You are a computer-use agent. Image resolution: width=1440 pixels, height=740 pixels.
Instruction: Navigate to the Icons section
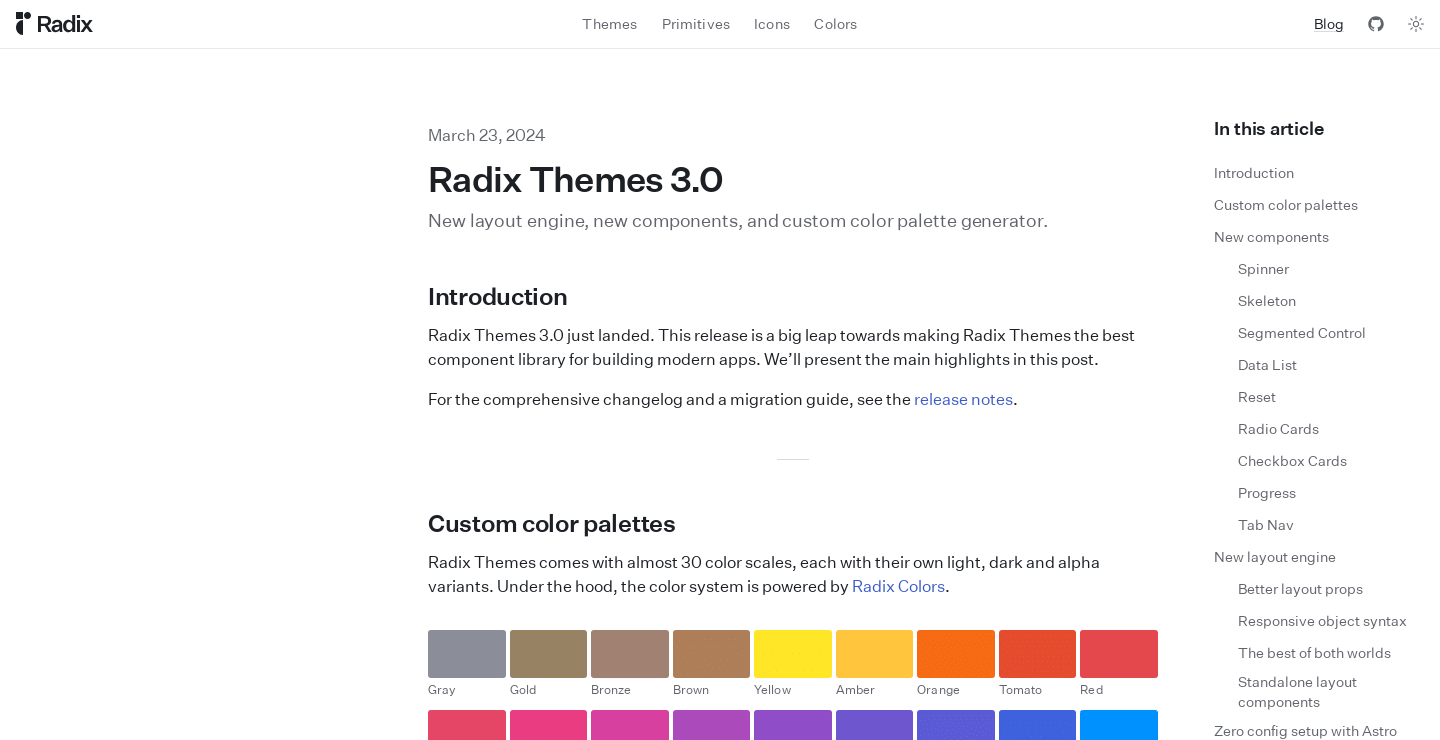pyautogui.click(x=771, y=24)
